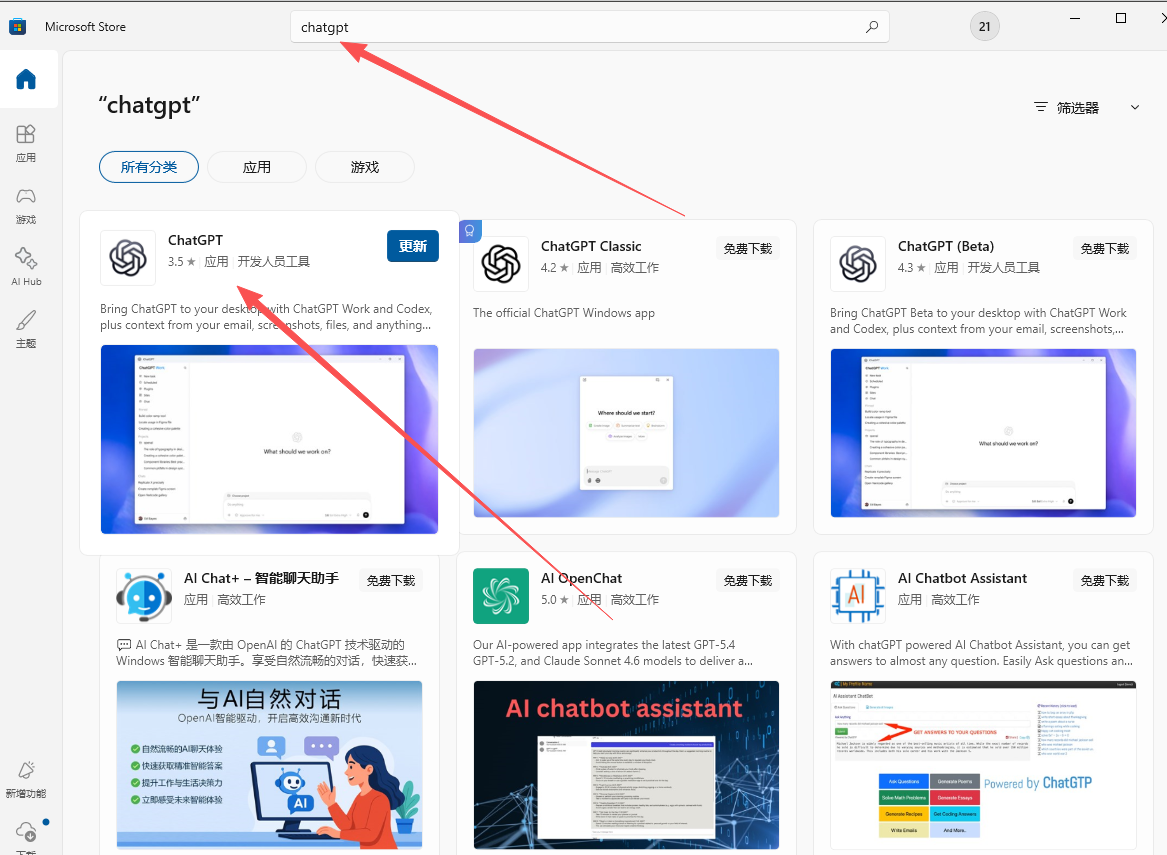Click 免费下载 for AI Chat+

pyautogui.click(x=391, y=580)
